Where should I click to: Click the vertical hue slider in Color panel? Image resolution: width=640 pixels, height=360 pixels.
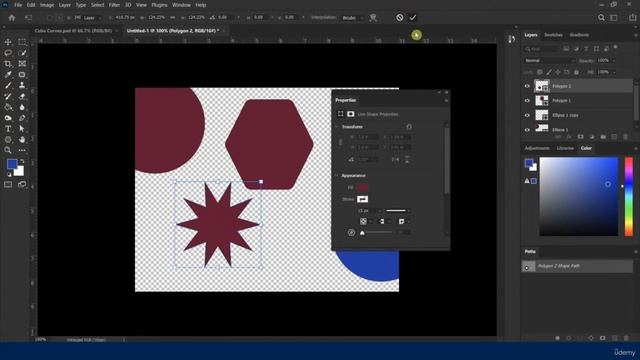629,196
